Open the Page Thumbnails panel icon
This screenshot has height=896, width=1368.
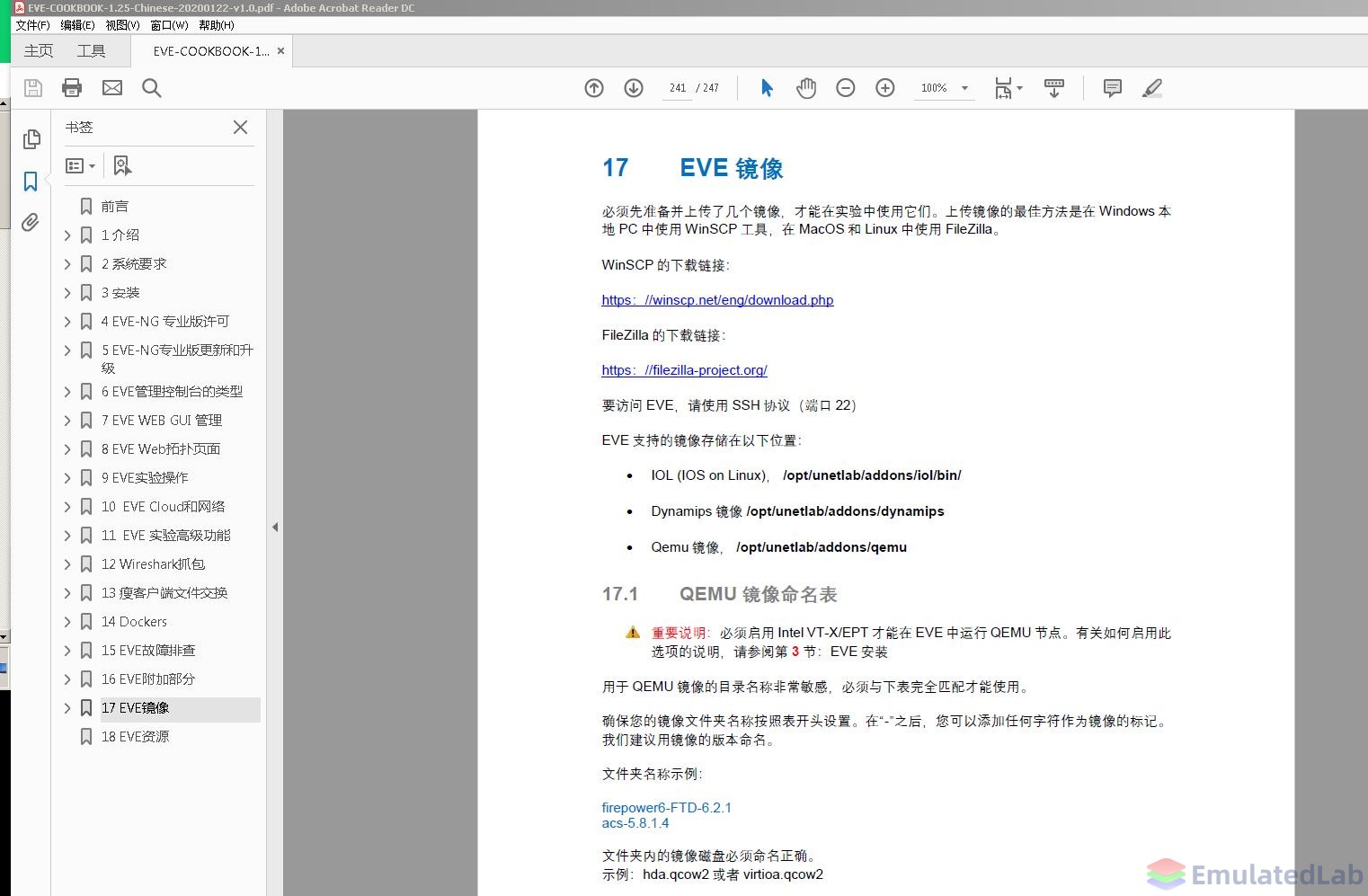(31, 139)
